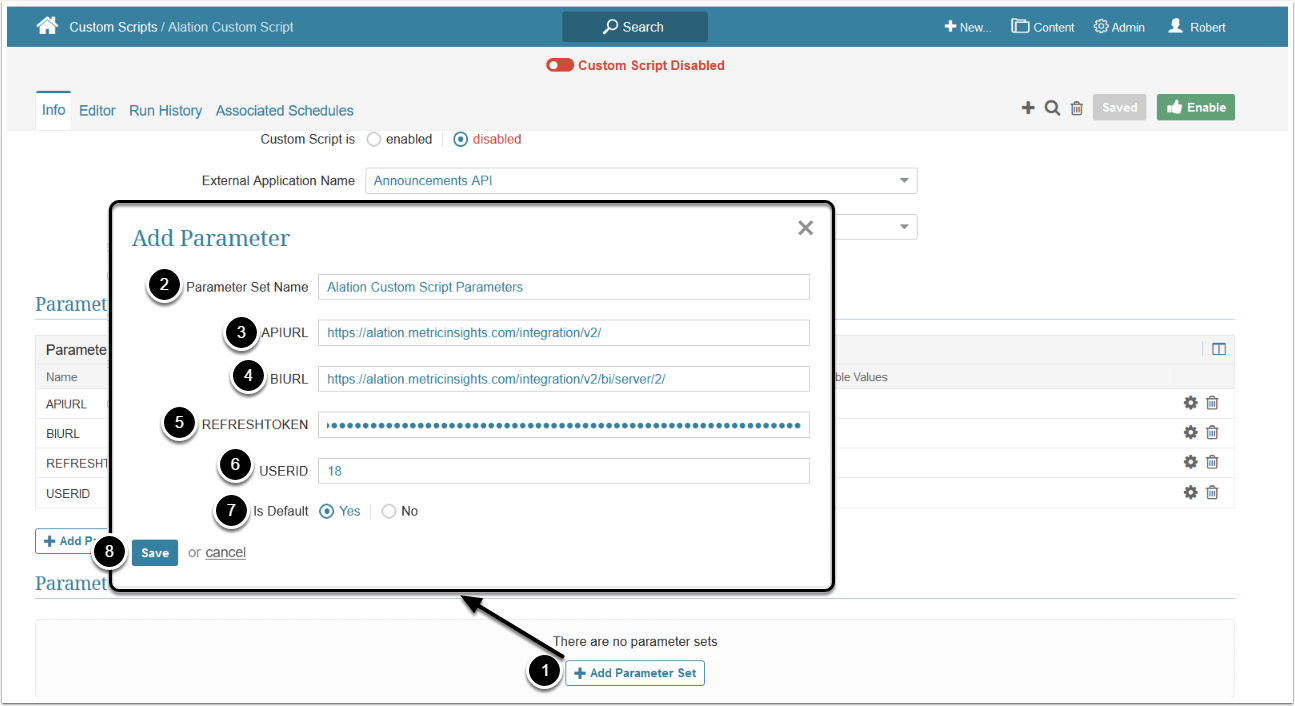The width and height of the screenshot is (1295, 706).
Task: Click the plus add icon in toolbar
Action: pyautogui.click(x=1028, y=108)
